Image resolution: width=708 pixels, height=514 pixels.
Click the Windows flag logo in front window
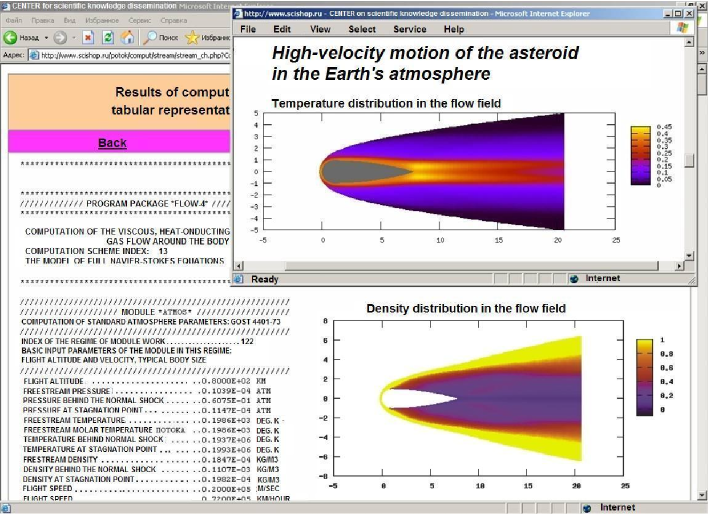pos(682,28)
